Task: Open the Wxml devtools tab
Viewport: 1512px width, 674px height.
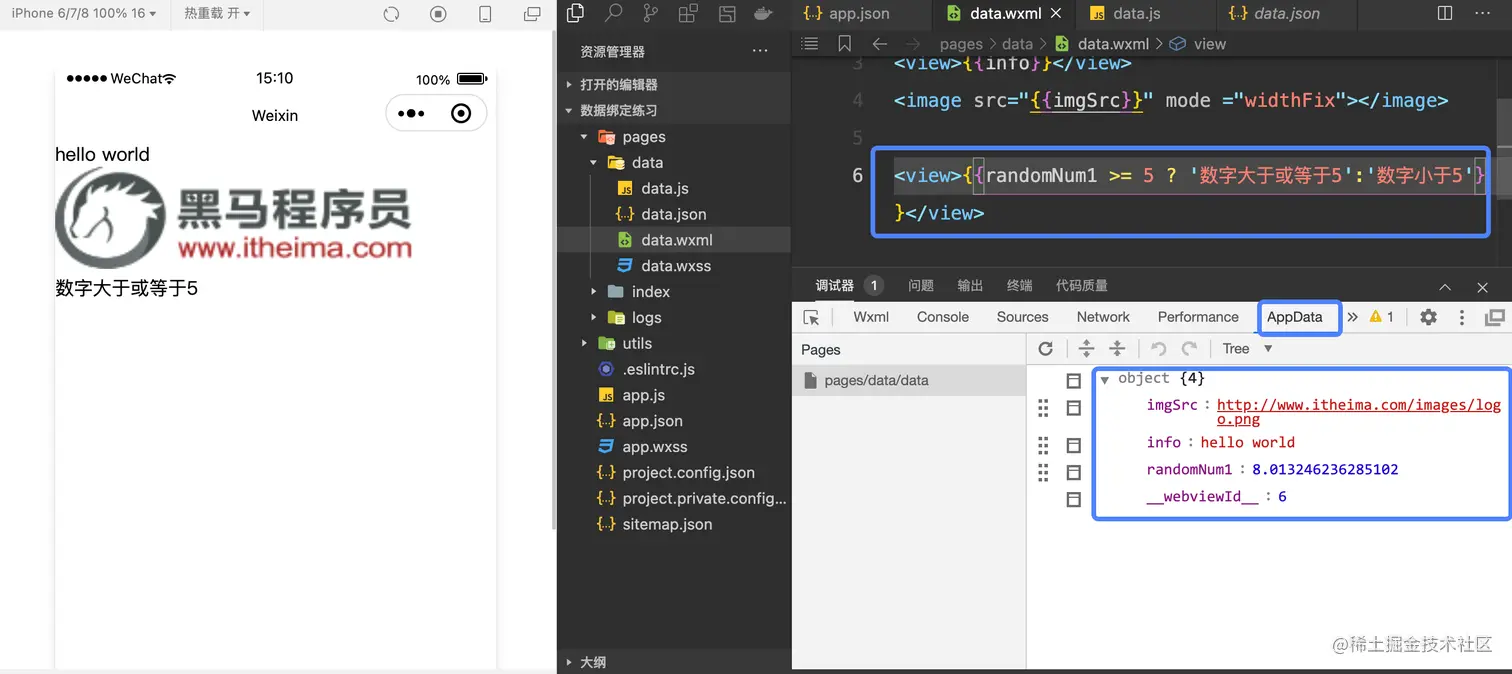Action: pyautogui.click(x=871, y=317)
